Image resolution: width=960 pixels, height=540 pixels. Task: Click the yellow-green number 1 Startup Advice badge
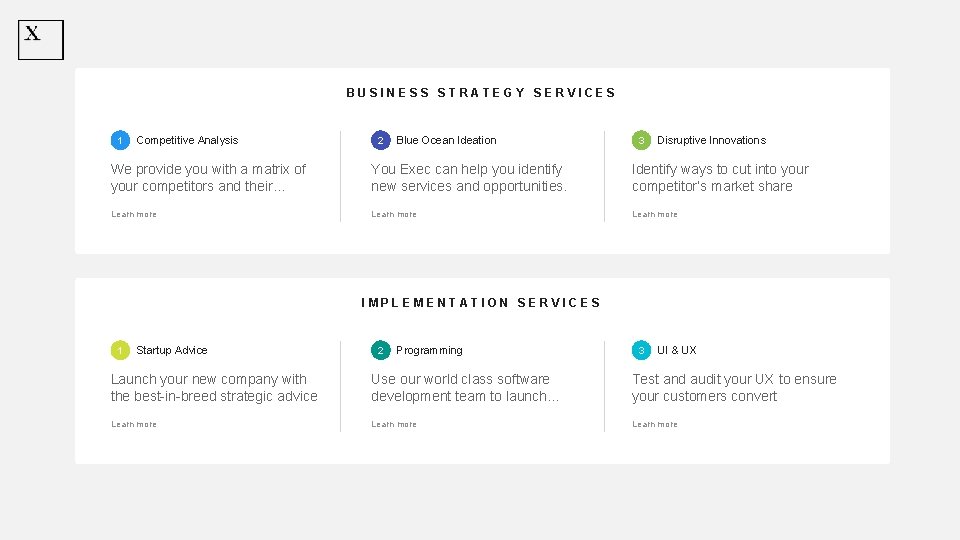tap(120, 350)
